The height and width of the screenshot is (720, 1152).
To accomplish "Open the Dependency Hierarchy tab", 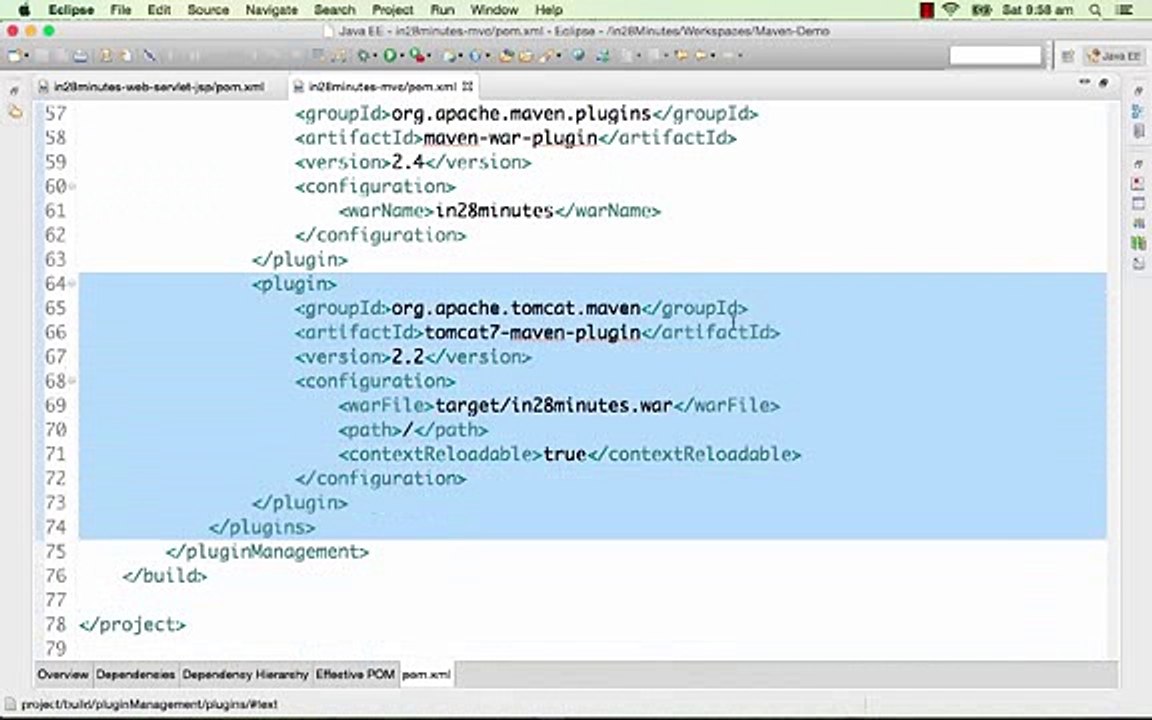I will click(245, 674).
